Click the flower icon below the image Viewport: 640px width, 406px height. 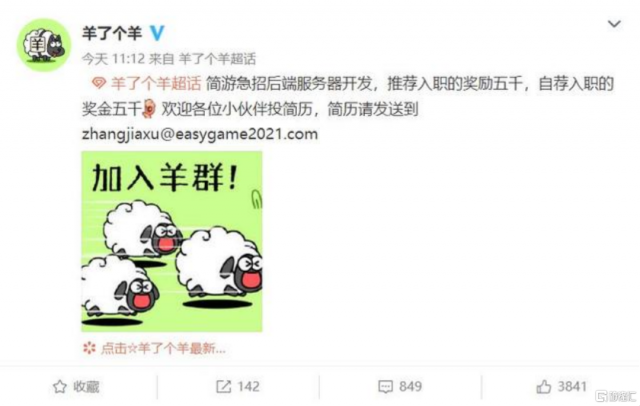[x=89, y=348]
